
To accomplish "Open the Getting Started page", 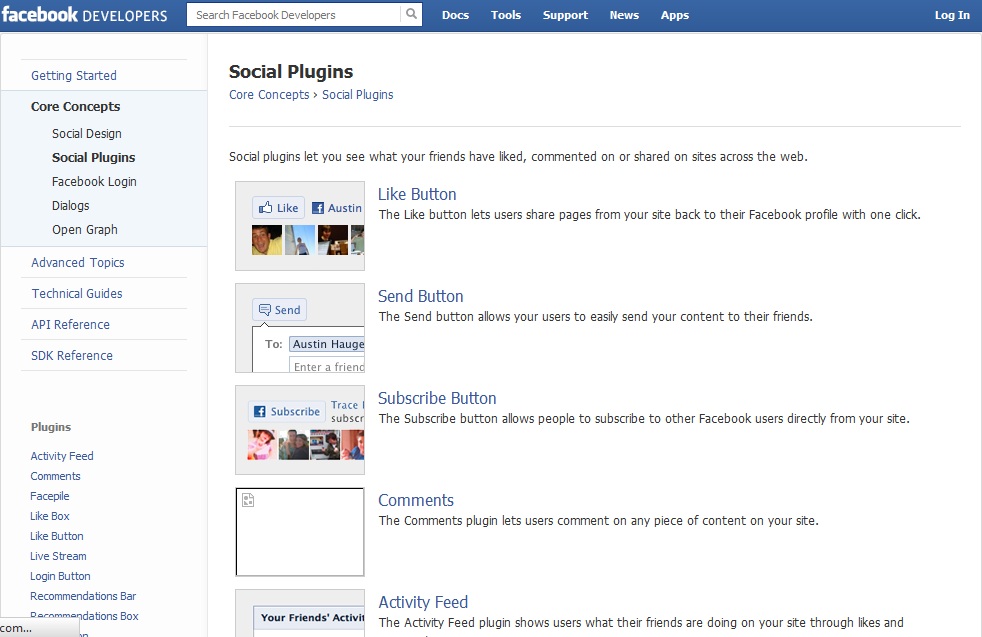I will click(x=74, y=75).
